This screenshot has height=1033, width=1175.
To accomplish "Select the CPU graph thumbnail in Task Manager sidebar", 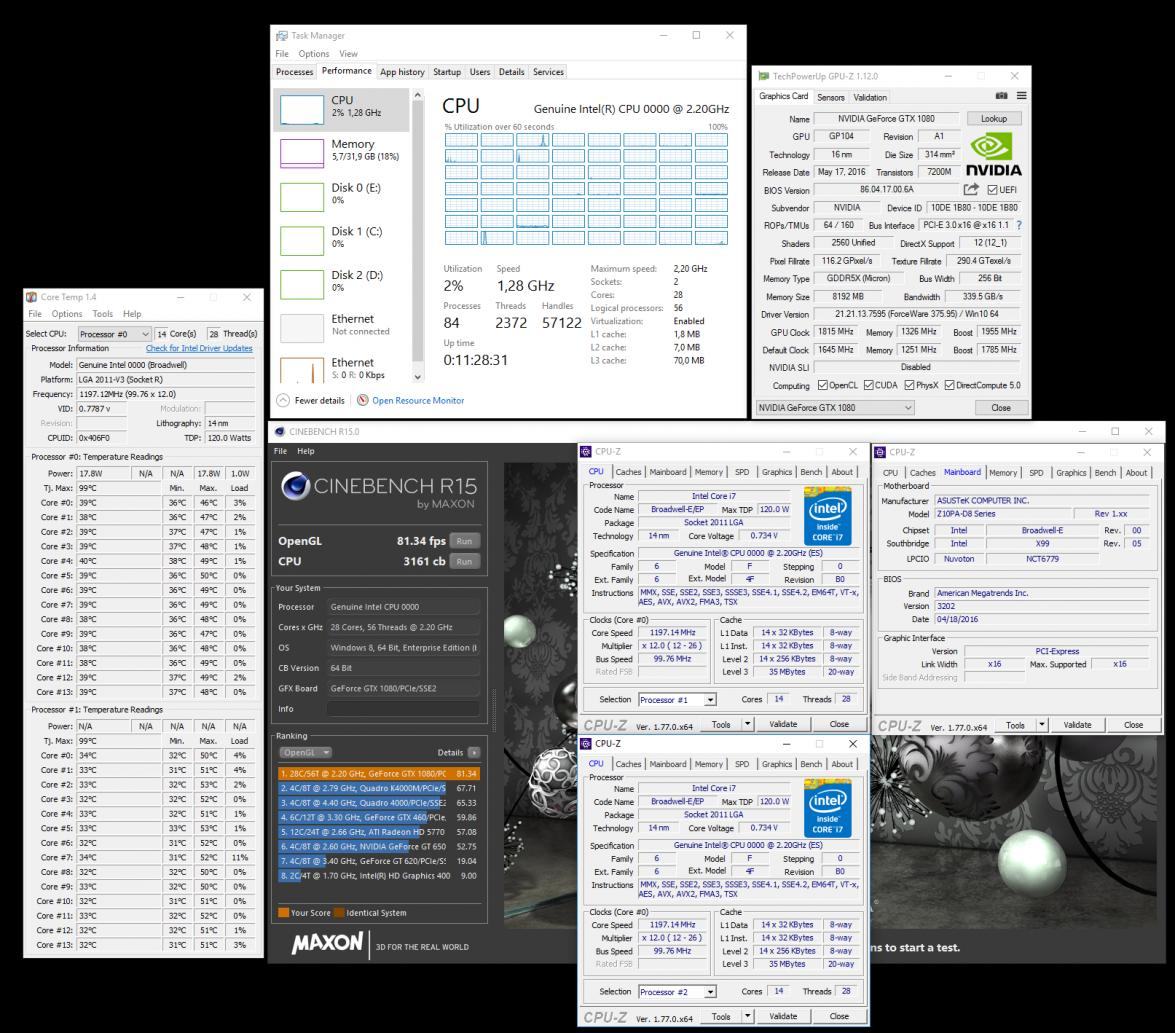I will 302,109.
